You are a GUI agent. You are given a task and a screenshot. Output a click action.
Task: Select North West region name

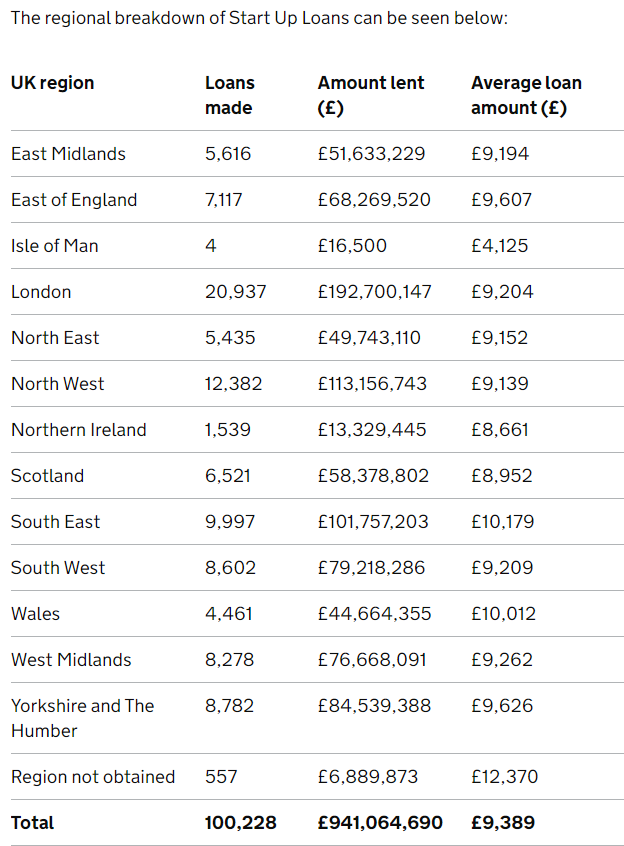click(58, 384)
